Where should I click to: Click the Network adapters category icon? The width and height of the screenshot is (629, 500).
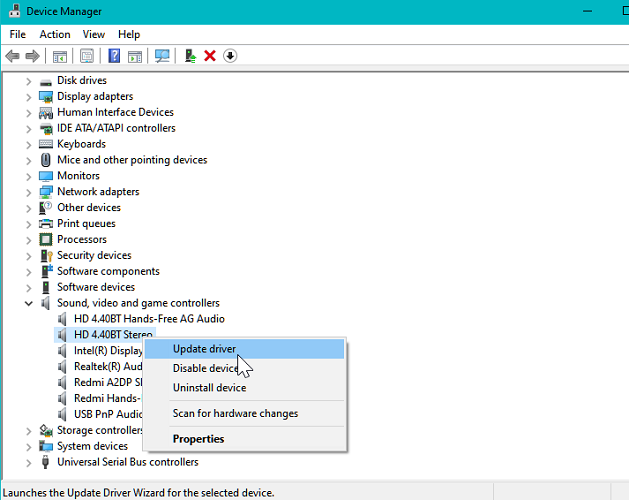(46, 192)
